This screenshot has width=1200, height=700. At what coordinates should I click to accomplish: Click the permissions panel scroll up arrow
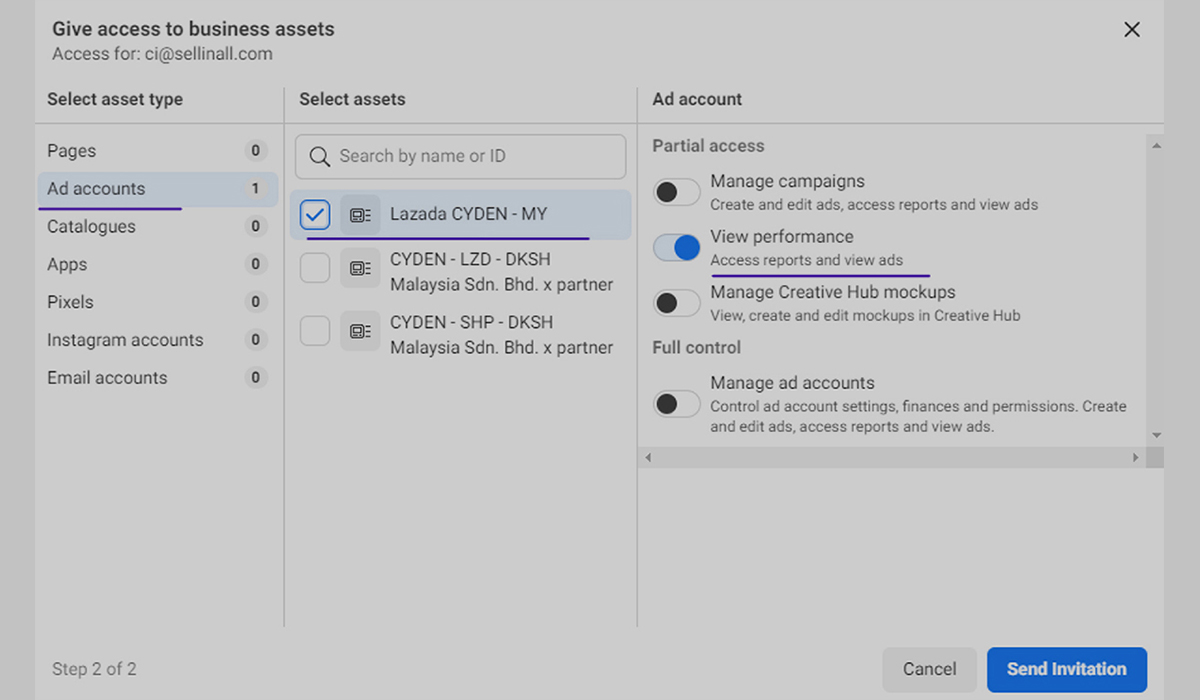pos(1156,146)
